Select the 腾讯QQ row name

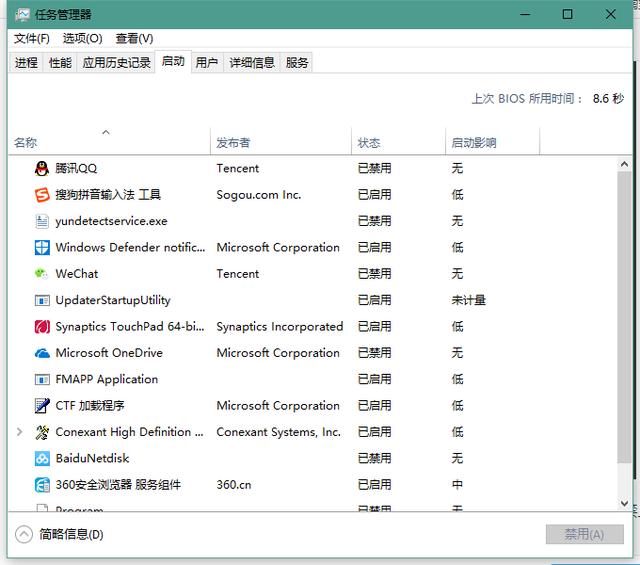click(76, 168)
